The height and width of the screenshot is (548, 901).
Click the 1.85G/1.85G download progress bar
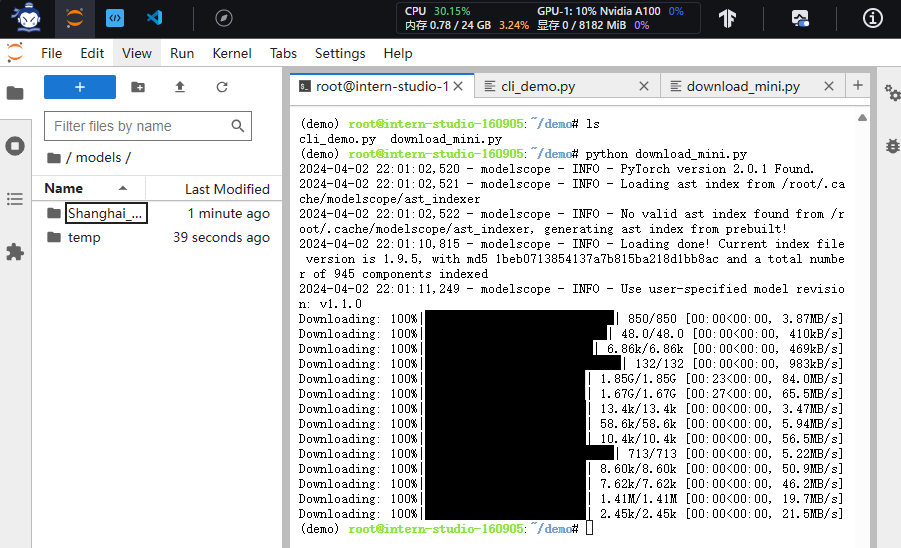[x=506, y=379]
